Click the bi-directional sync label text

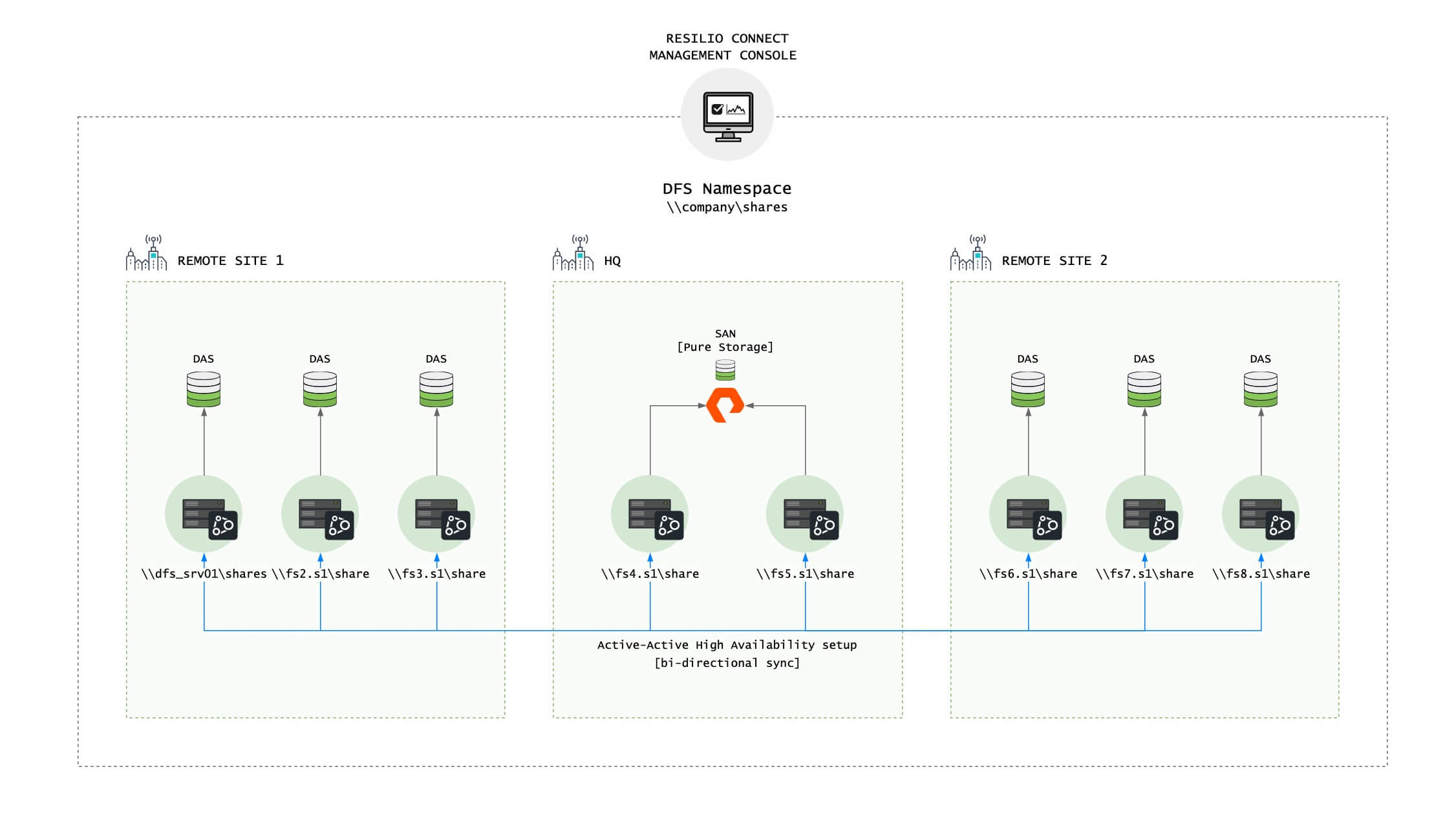coord(727,662)
